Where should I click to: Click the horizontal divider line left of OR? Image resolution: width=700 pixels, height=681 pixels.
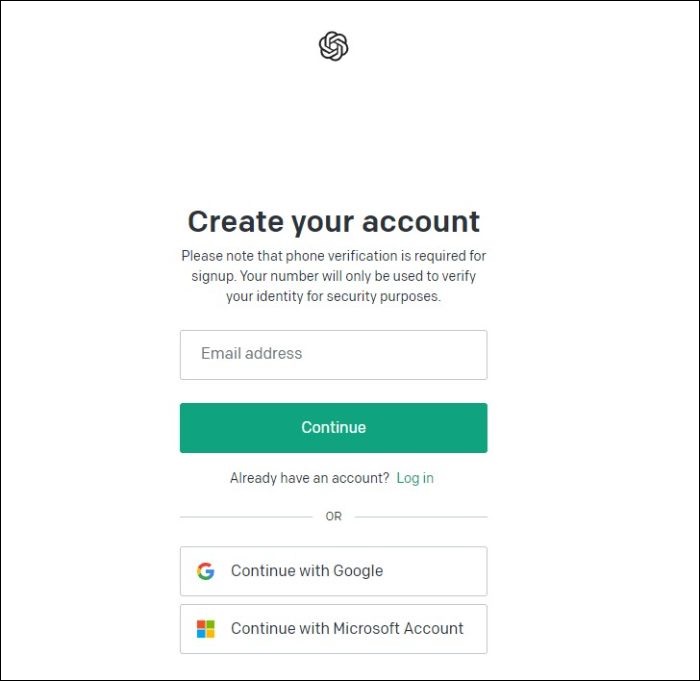point(246,517)
